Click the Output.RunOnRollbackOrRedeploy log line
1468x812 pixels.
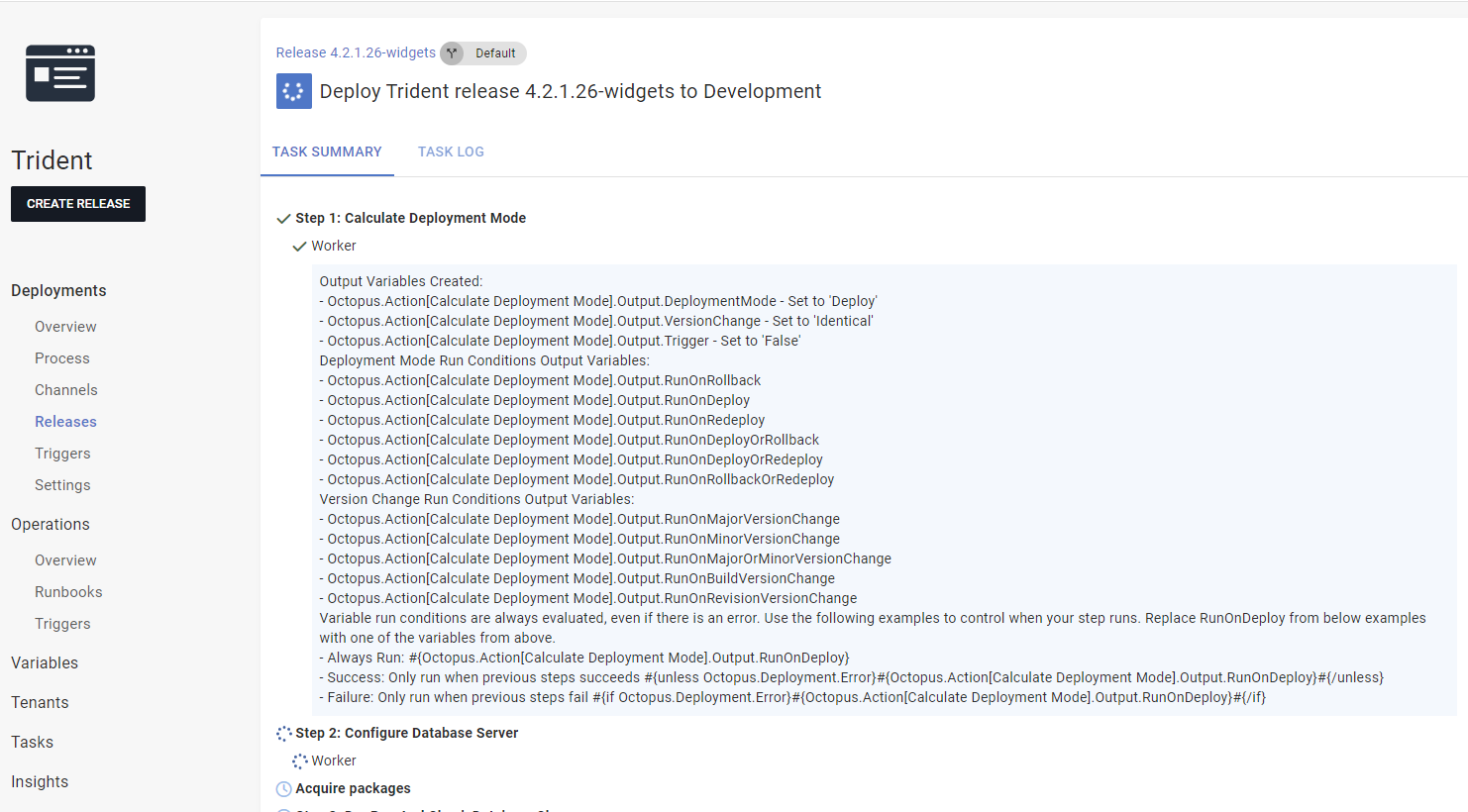[577, 479]
